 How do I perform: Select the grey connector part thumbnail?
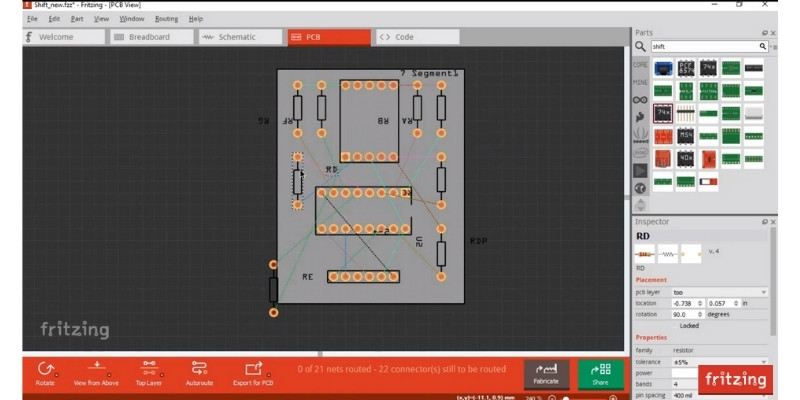pyautogui.click(x=754, y=113)
